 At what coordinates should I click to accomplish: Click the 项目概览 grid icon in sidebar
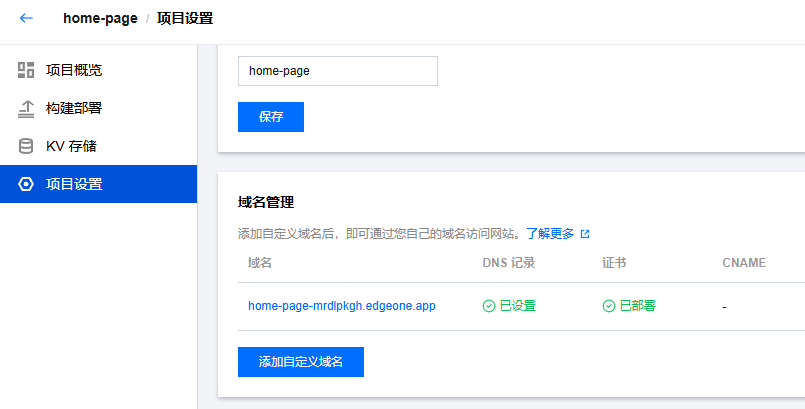pyautogui.click(x=26, y=70)
